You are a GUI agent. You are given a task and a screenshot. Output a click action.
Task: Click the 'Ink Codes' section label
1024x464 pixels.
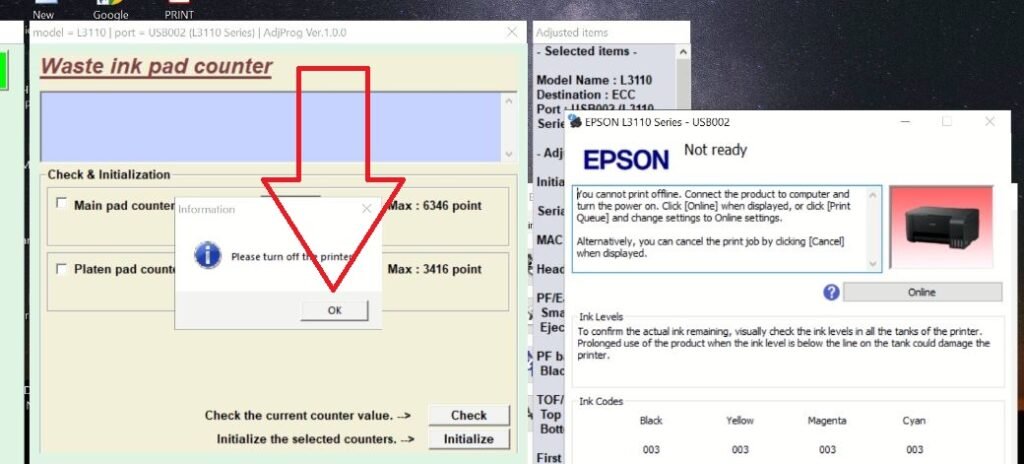601,401
